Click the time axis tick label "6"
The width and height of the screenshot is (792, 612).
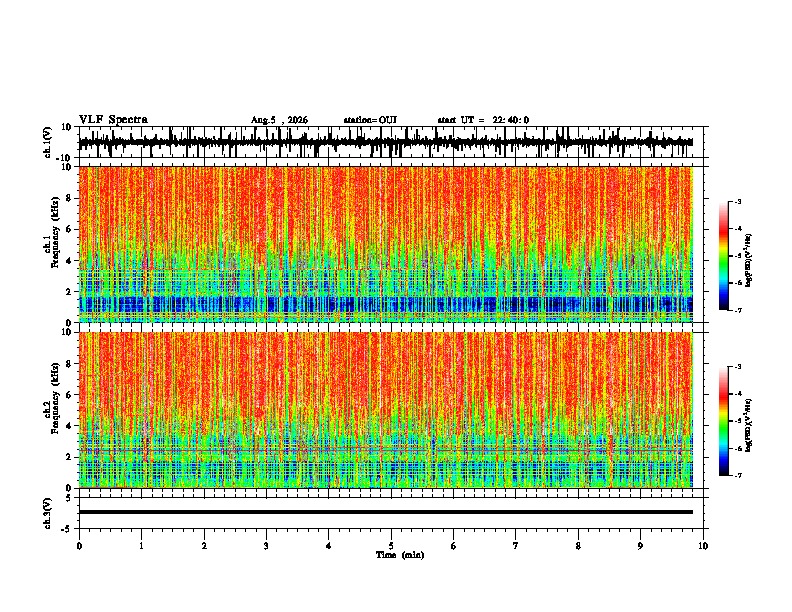coord(454,546)
